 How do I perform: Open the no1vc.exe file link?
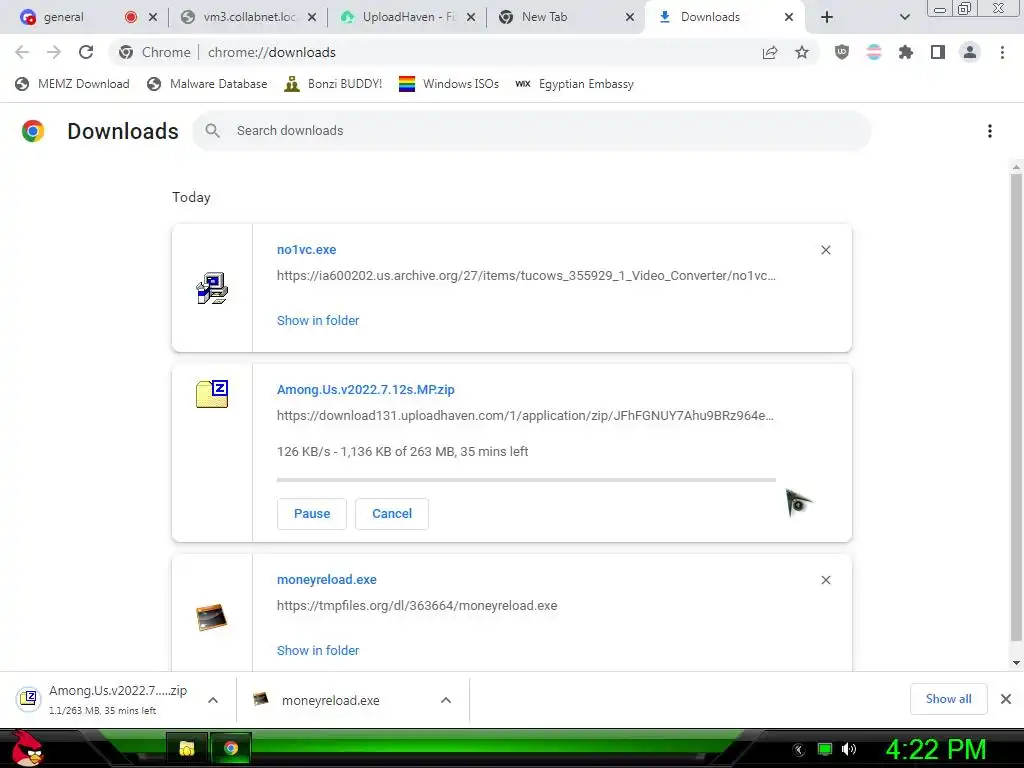pyautogui.click(x=306, y=249)
